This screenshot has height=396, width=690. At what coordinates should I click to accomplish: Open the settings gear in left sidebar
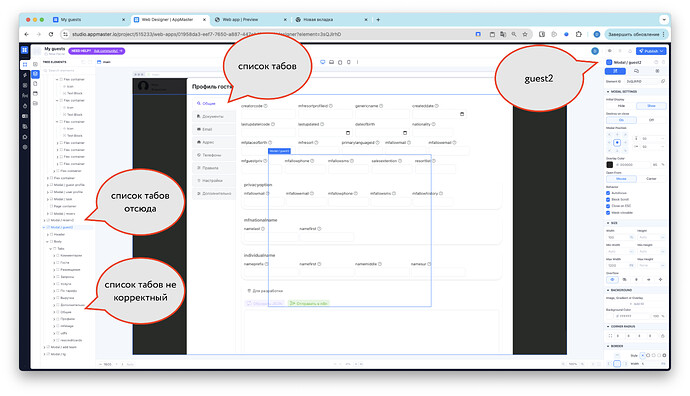[25, 147]
